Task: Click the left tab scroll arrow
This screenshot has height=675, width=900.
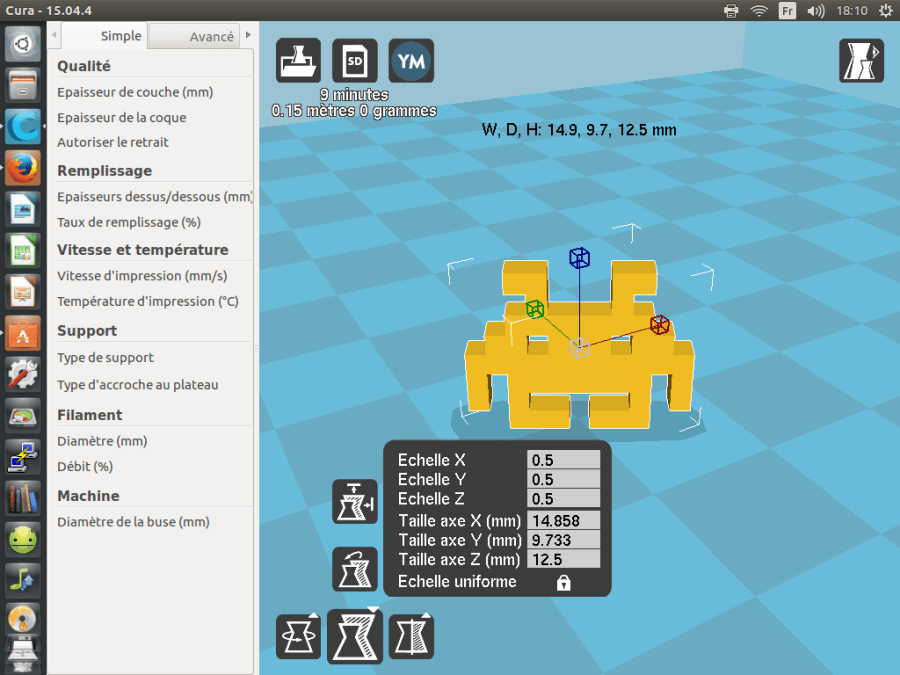Action: pos(54,36)
